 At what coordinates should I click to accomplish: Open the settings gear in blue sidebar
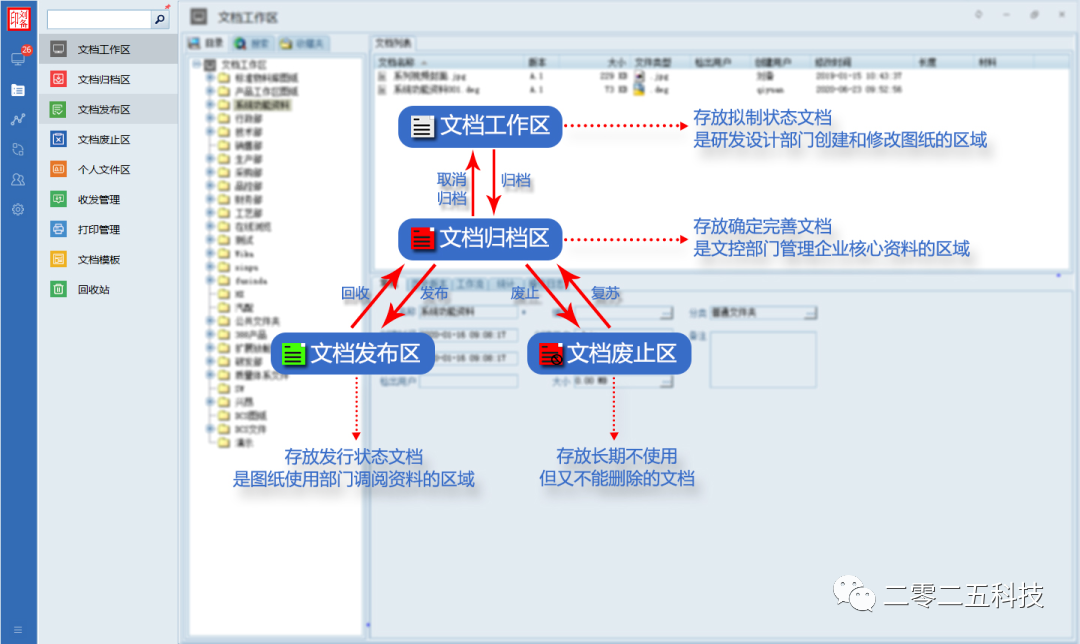coord(18,209)
